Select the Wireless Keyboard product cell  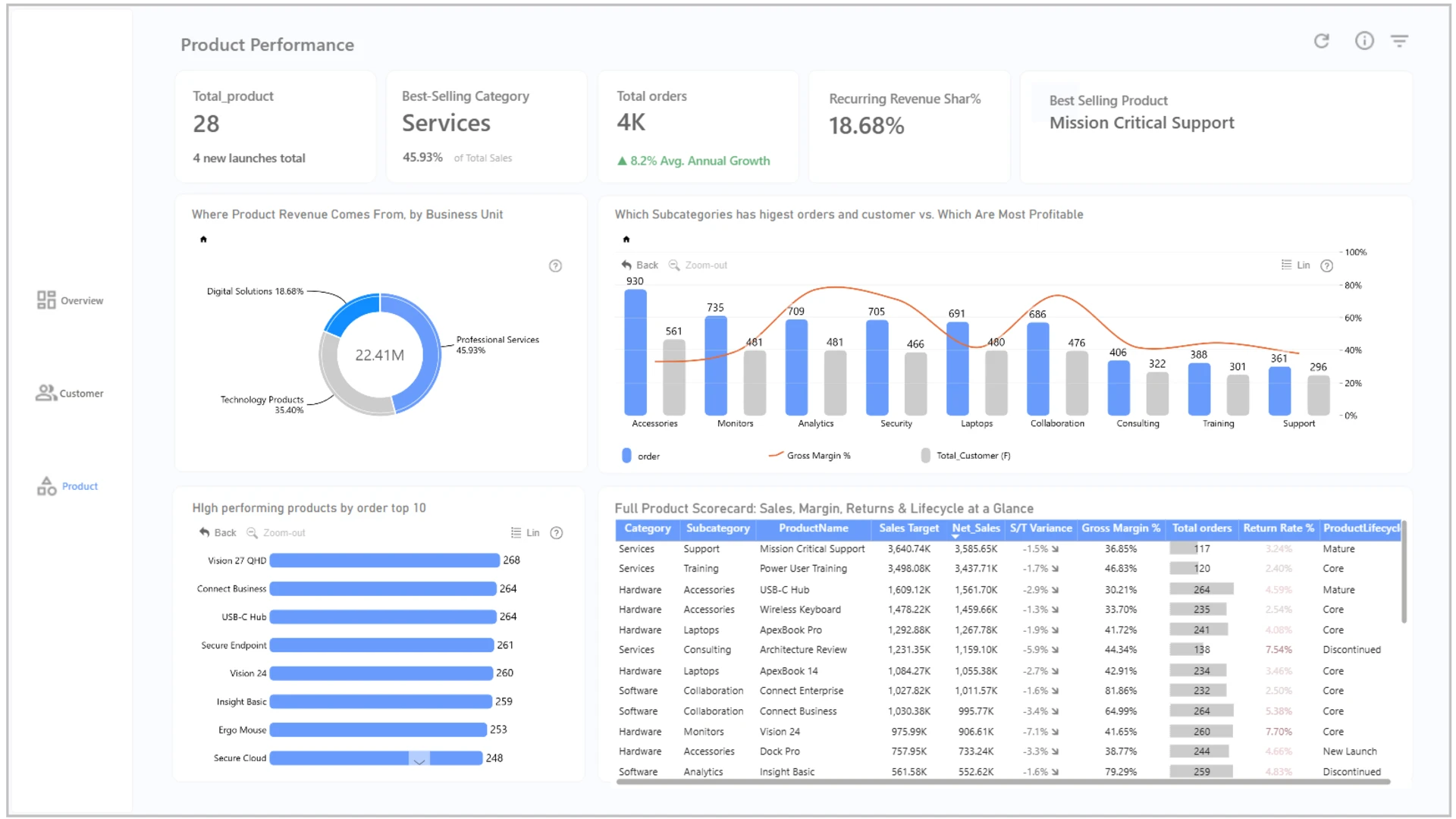coord(800,610)
